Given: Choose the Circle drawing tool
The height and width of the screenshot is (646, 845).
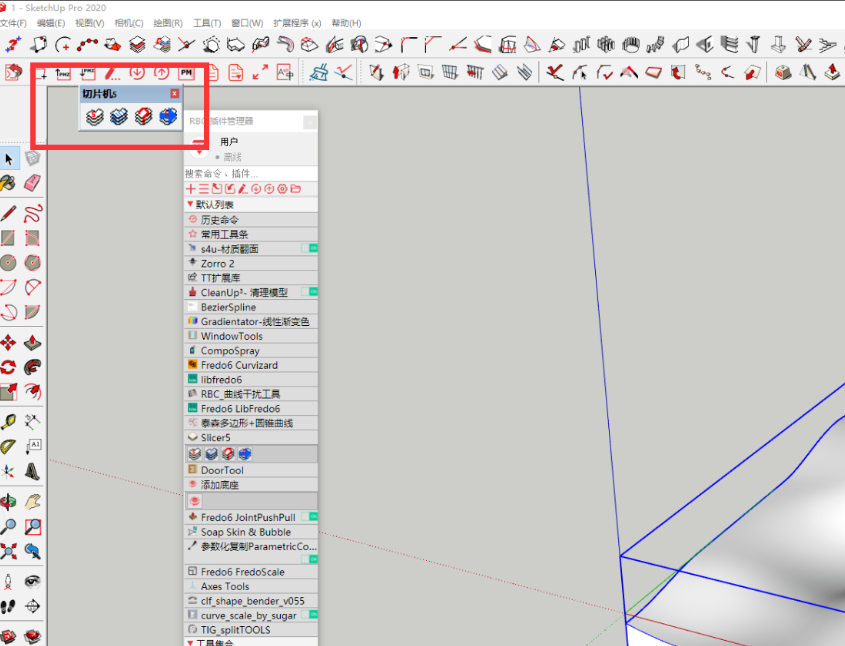Looking at the screenshot, I should [x=8, y=263].
